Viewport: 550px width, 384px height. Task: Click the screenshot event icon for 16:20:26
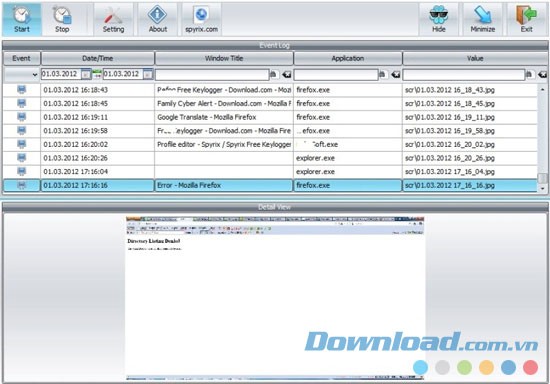(x=22, y=158)
